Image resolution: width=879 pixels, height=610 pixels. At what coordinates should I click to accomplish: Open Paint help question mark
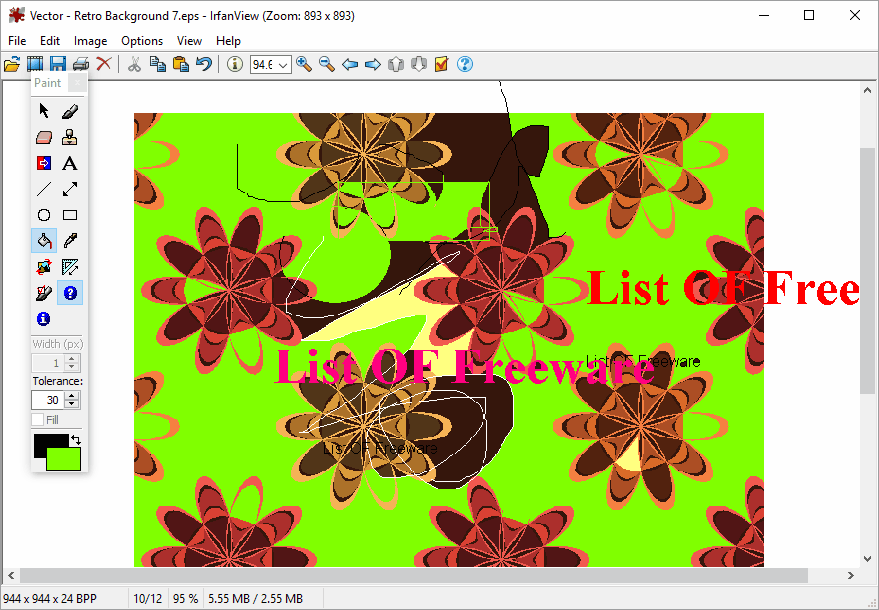point(70,293)
